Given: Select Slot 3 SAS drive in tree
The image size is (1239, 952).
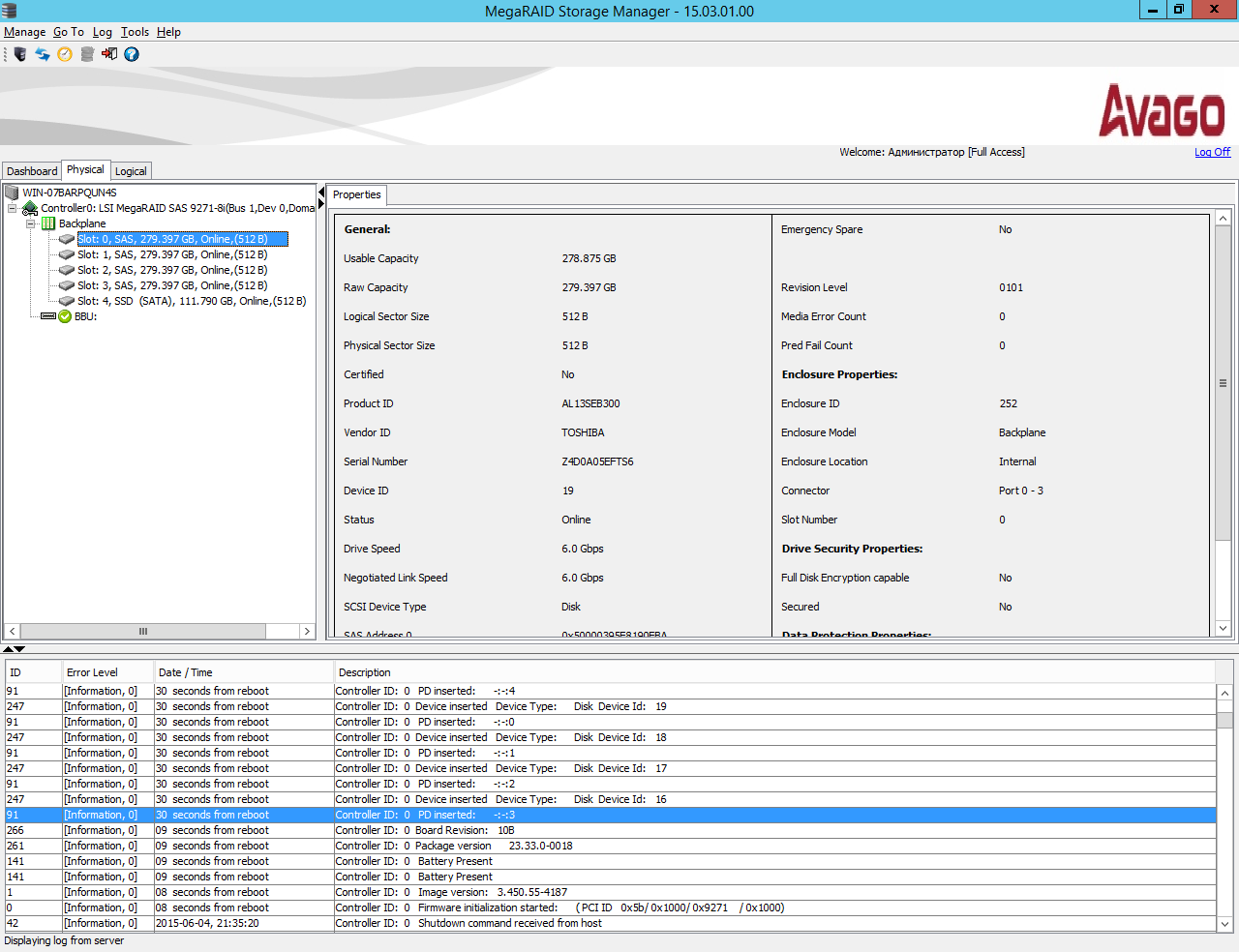Looking at the screenshot, I should pos(172,285).
